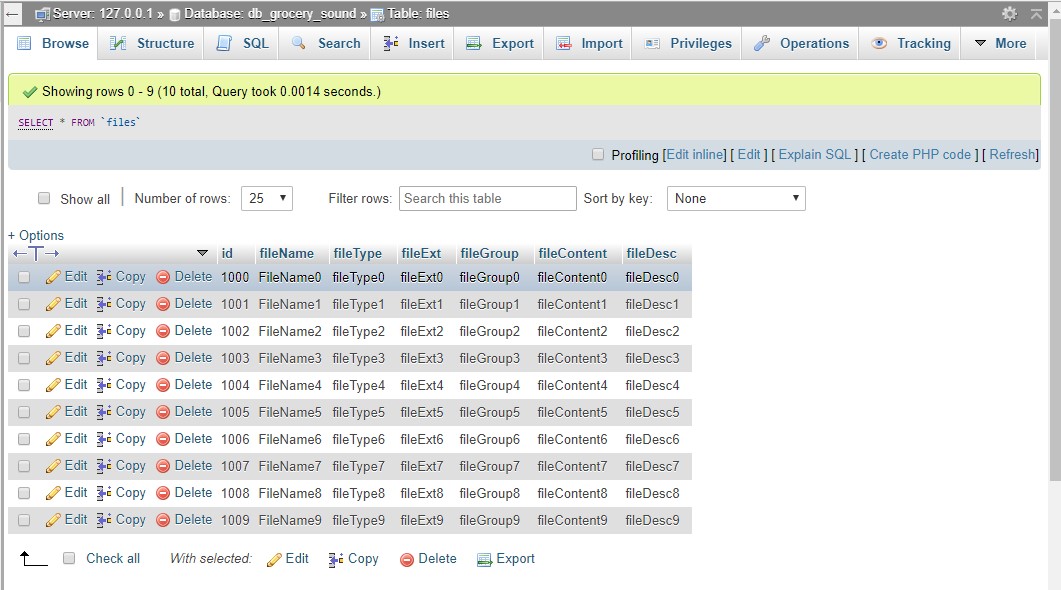The width and height of the screenshot is (1061, 590).
Task: Click the red Delete icon for row 1005
Action: pos(162,412)
